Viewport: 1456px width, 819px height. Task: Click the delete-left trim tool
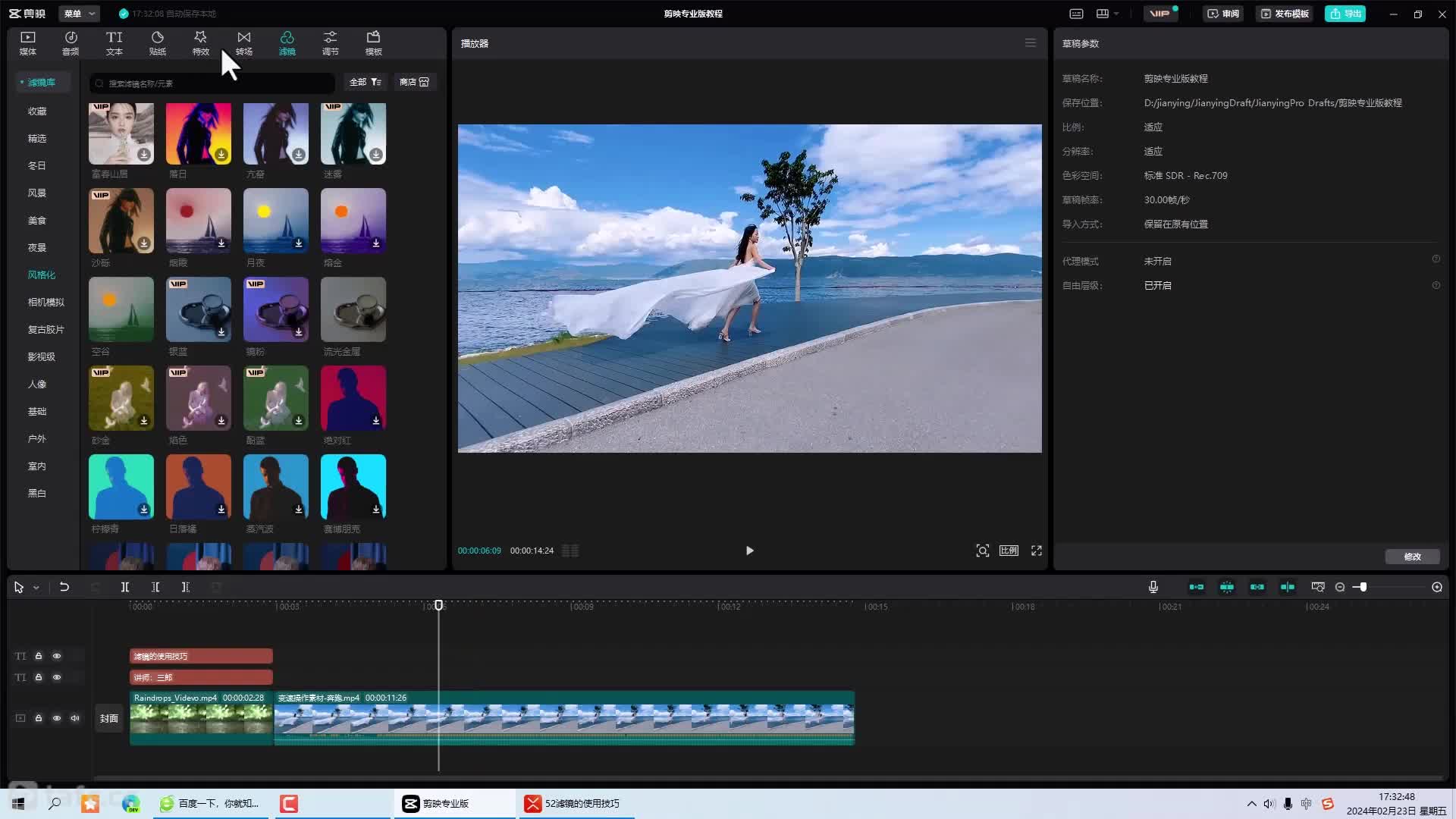(x=155, y=587)
